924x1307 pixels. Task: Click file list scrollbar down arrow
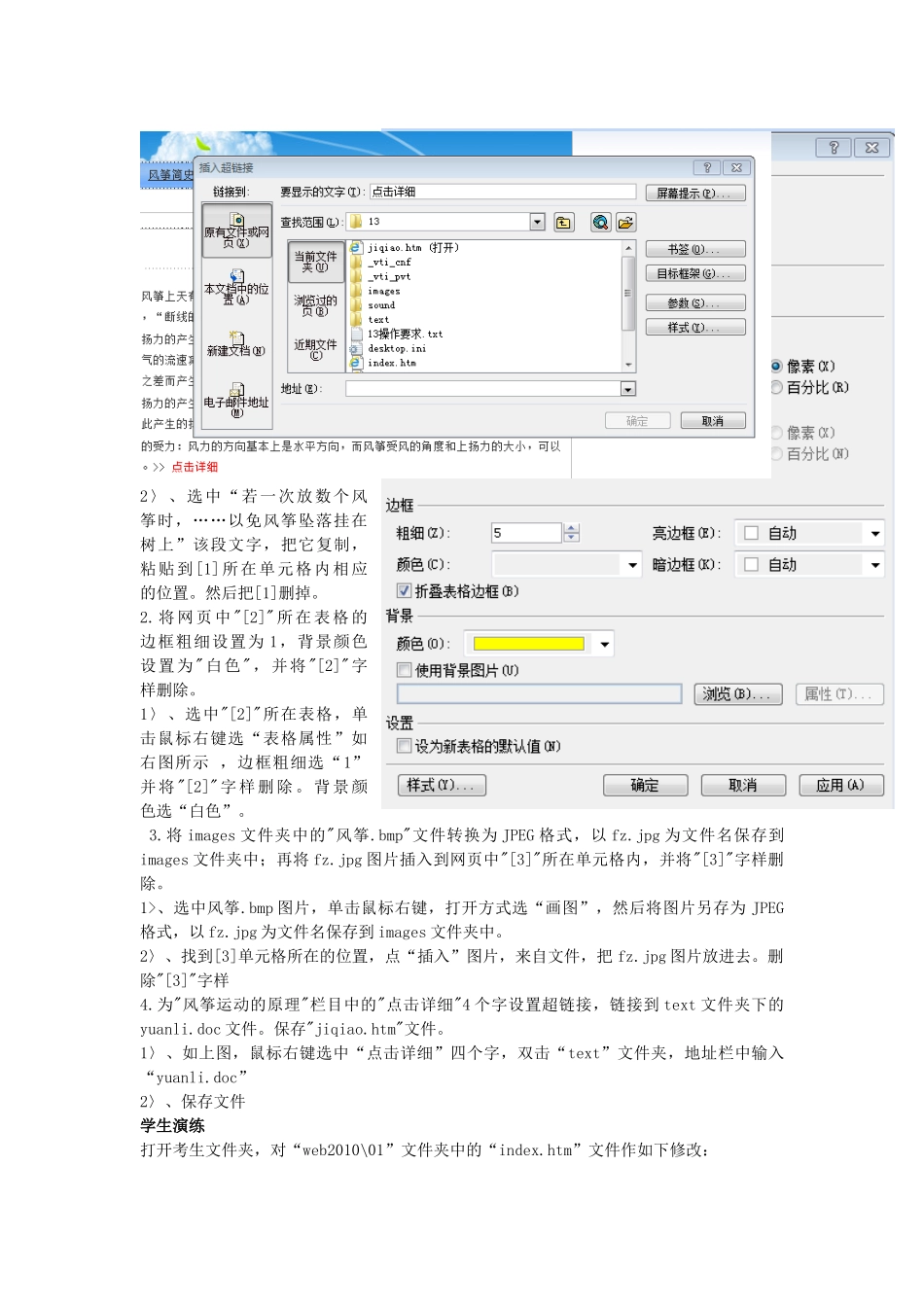pyautogui.click(x=628, y=365)
